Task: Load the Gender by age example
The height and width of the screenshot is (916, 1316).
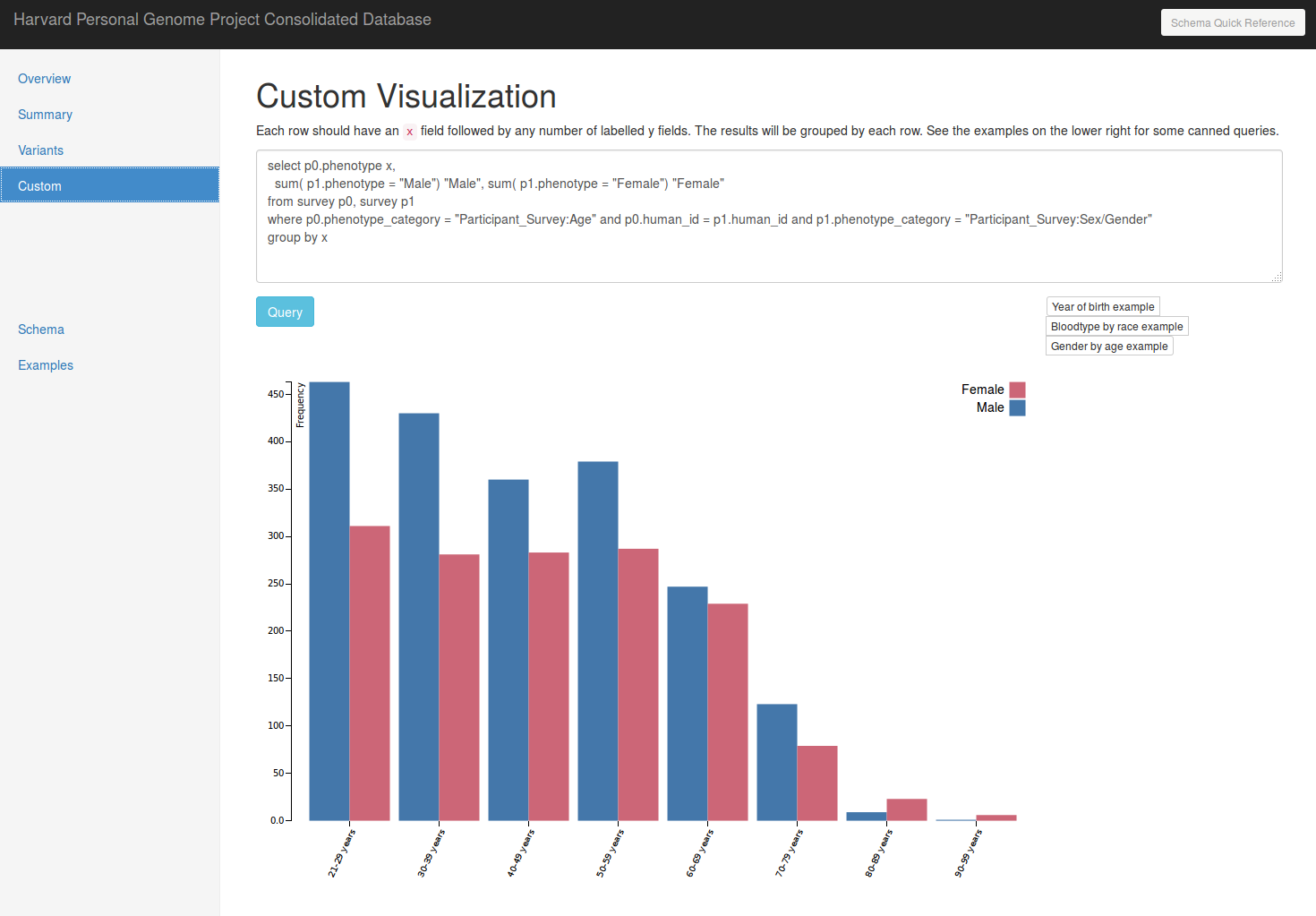Action: (x=1109, y=347)
